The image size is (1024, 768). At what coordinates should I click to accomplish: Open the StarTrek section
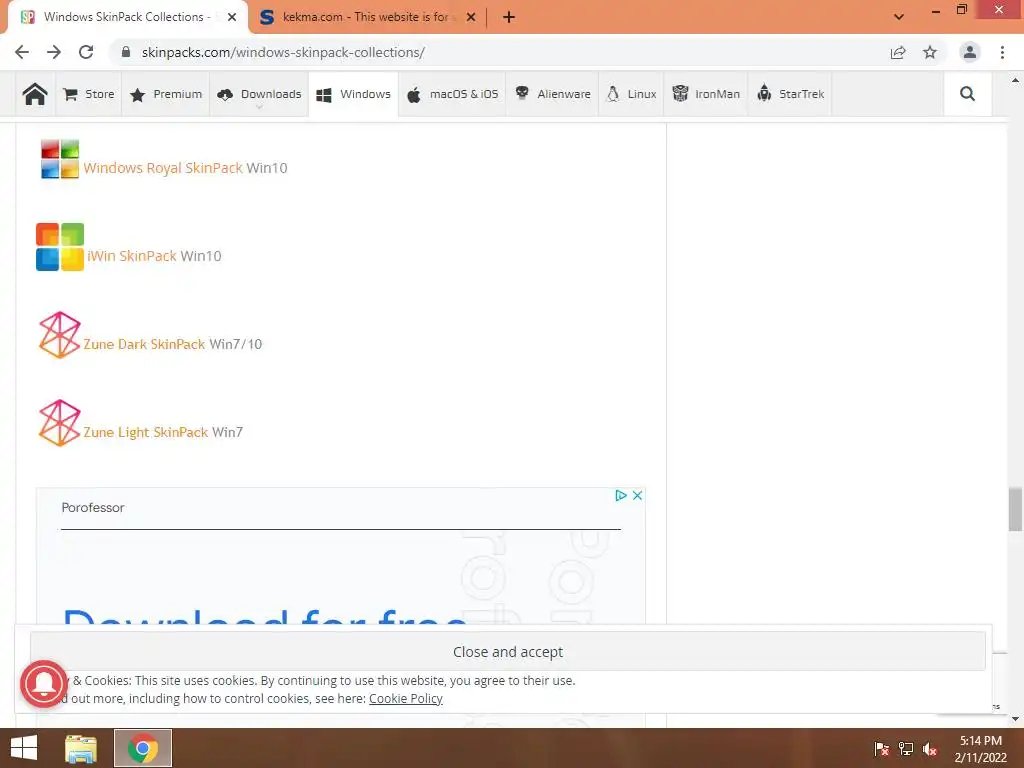click(x=790, y=94)
